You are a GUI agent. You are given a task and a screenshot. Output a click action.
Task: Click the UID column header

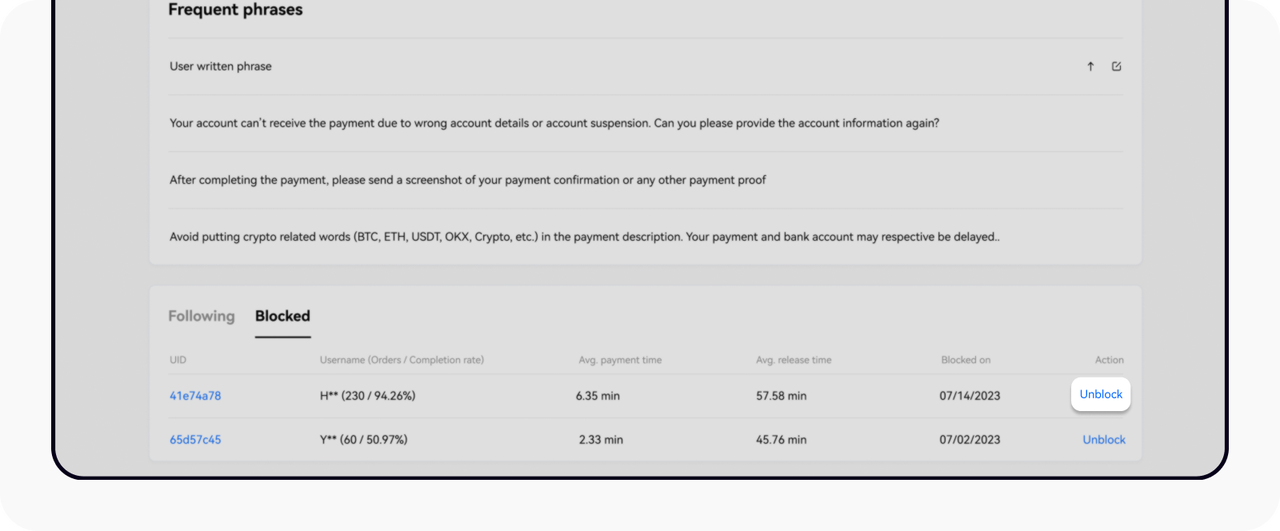point(178,360)
